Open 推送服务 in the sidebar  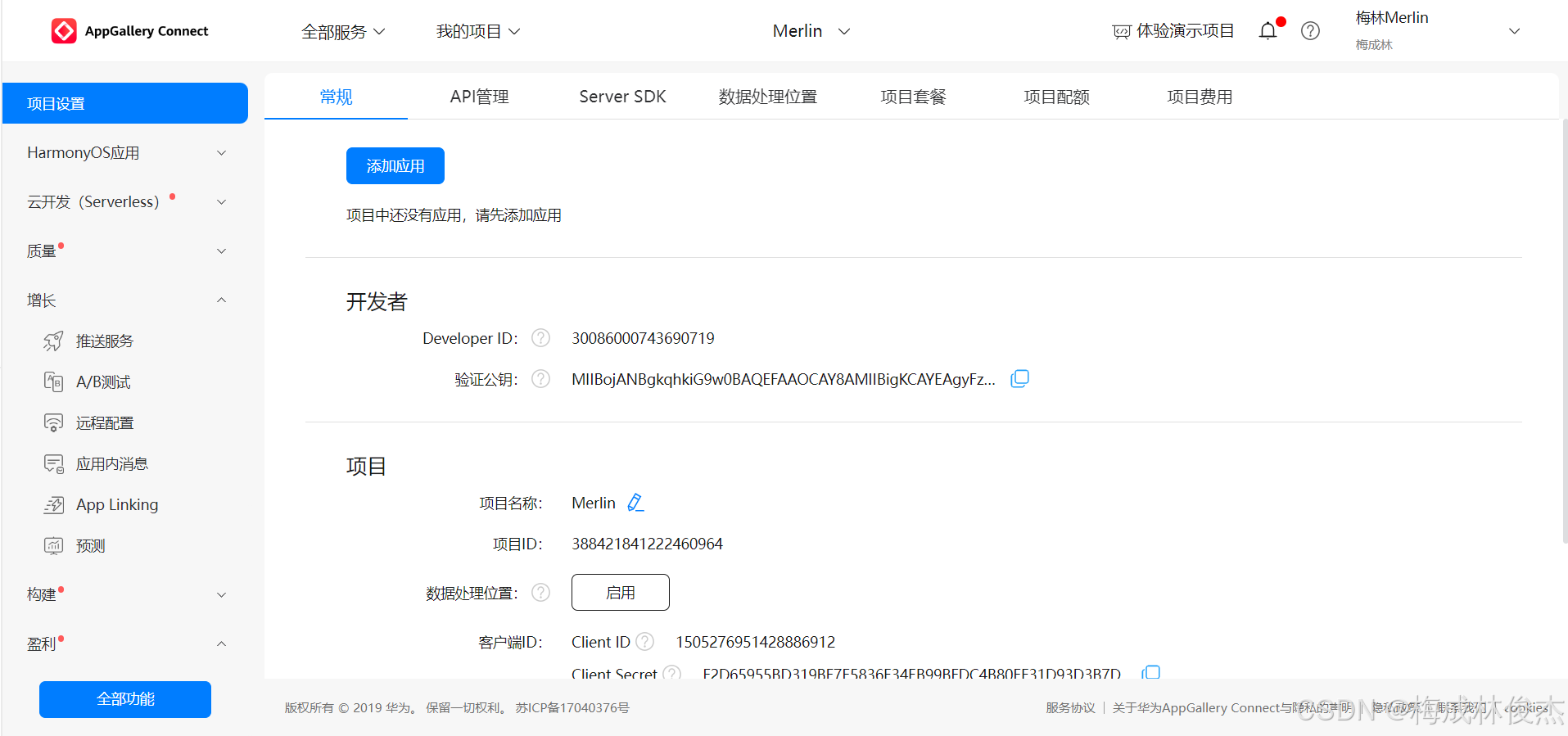105,341
